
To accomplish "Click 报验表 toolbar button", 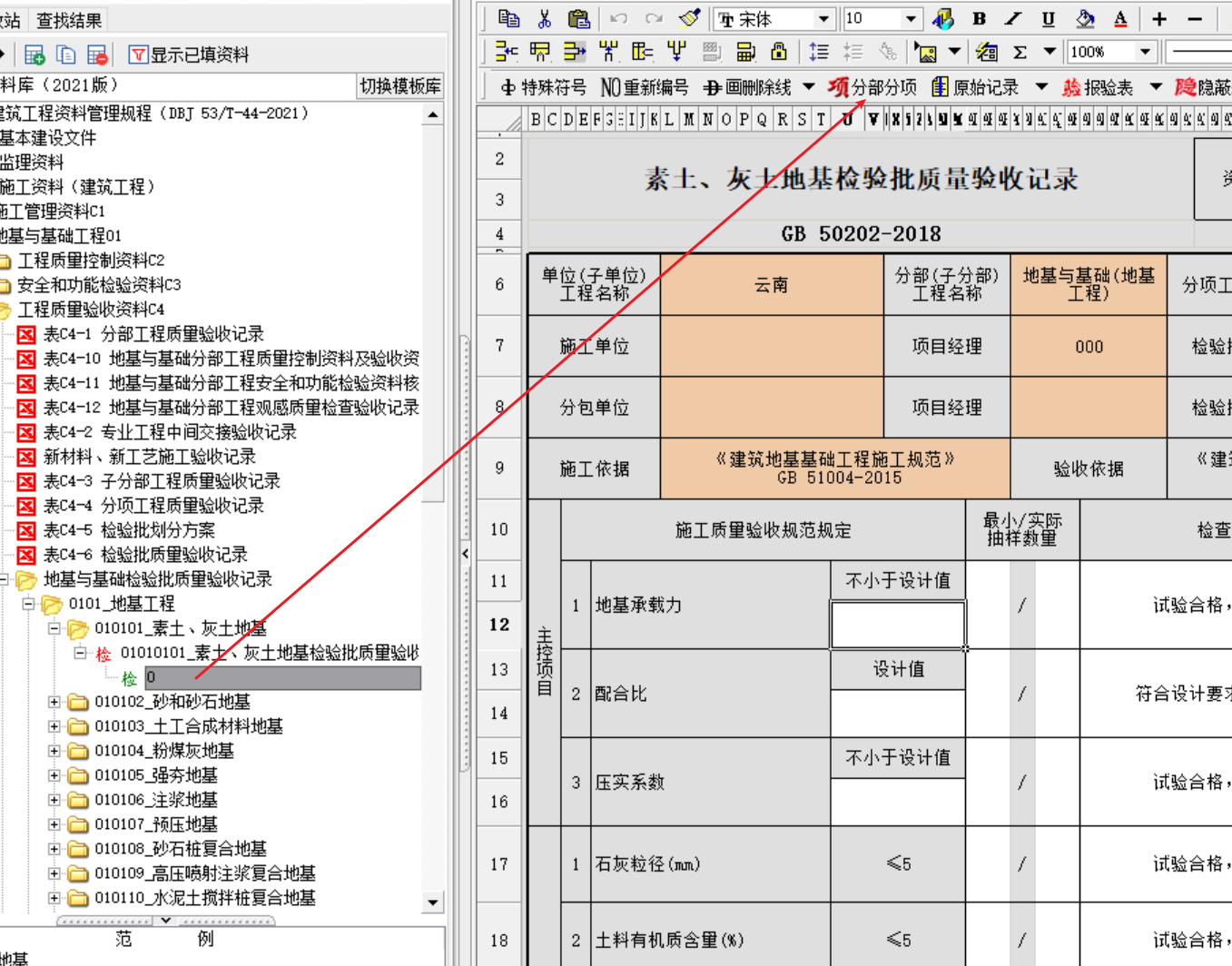I will [1099, 87].
